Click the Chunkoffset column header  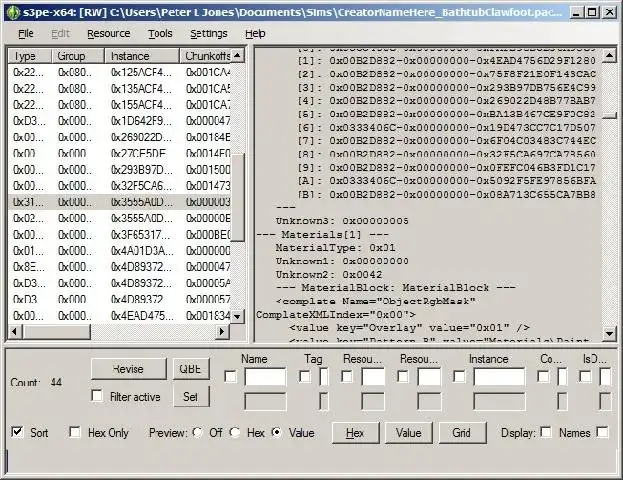205,56
